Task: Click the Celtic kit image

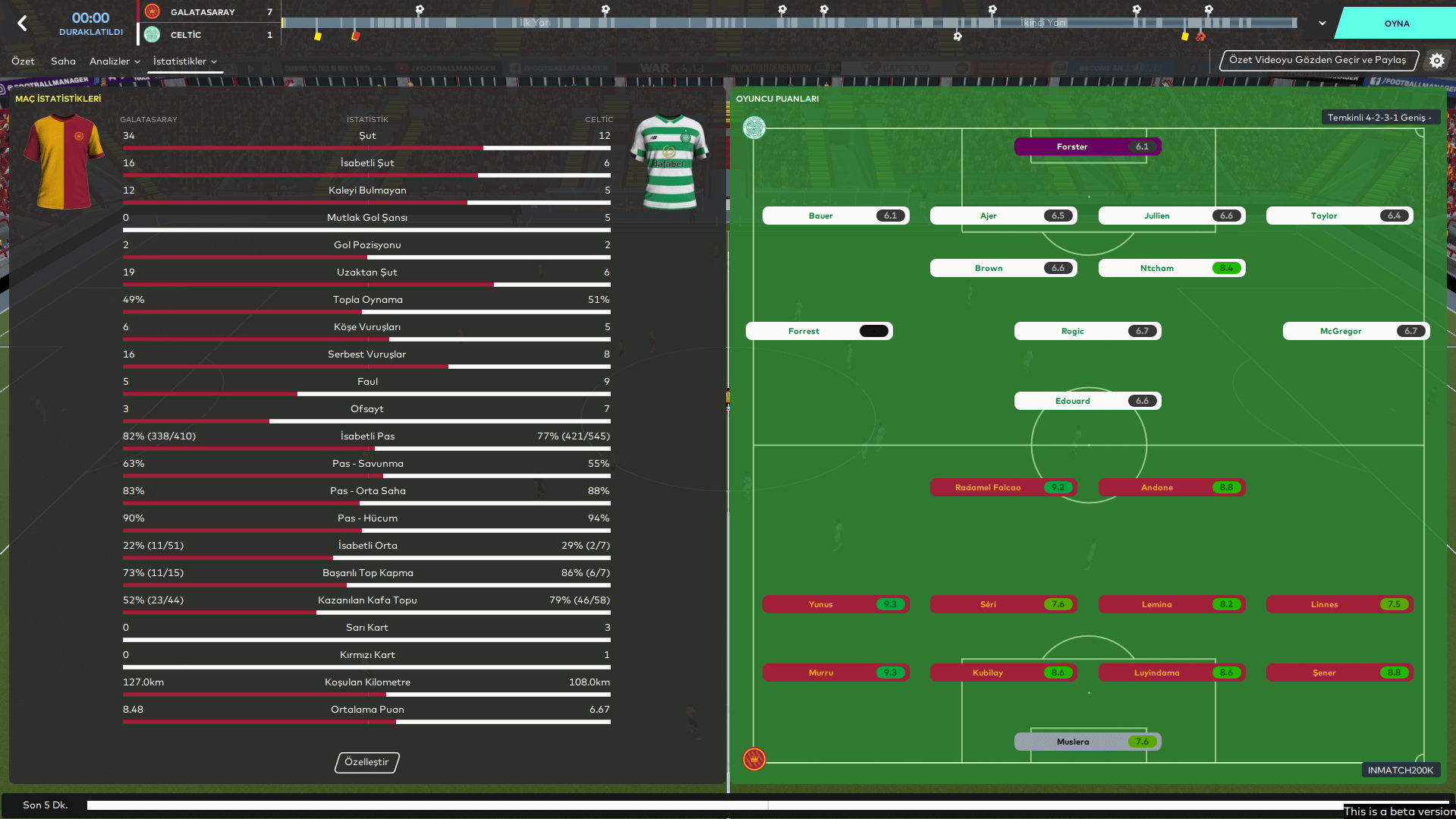Action: (x=669, y=162)
